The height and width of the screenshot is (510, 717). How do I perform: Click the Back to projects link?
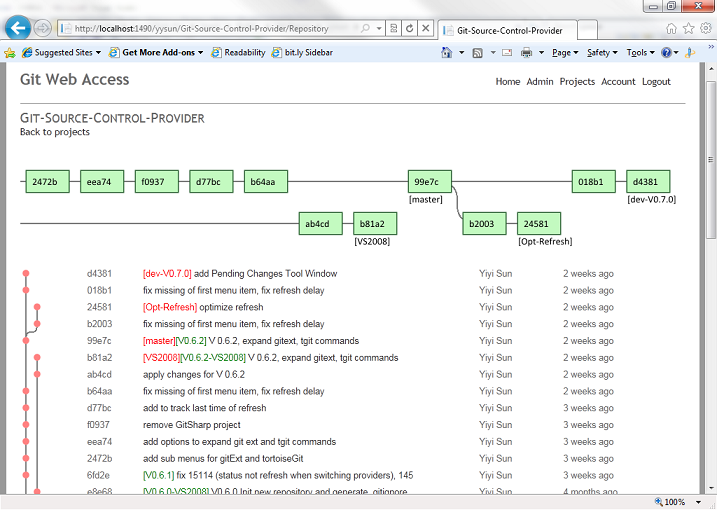coord(54,132)
